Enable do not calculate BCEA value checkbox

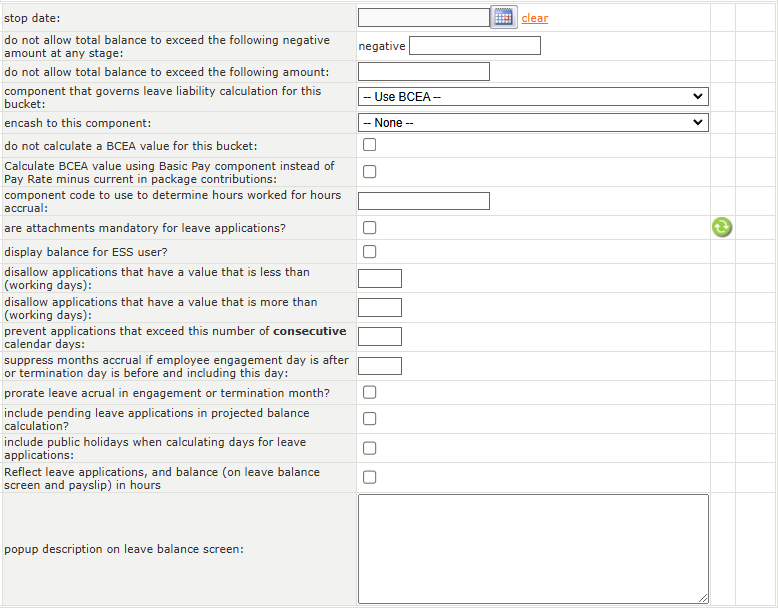click(370, 145)
